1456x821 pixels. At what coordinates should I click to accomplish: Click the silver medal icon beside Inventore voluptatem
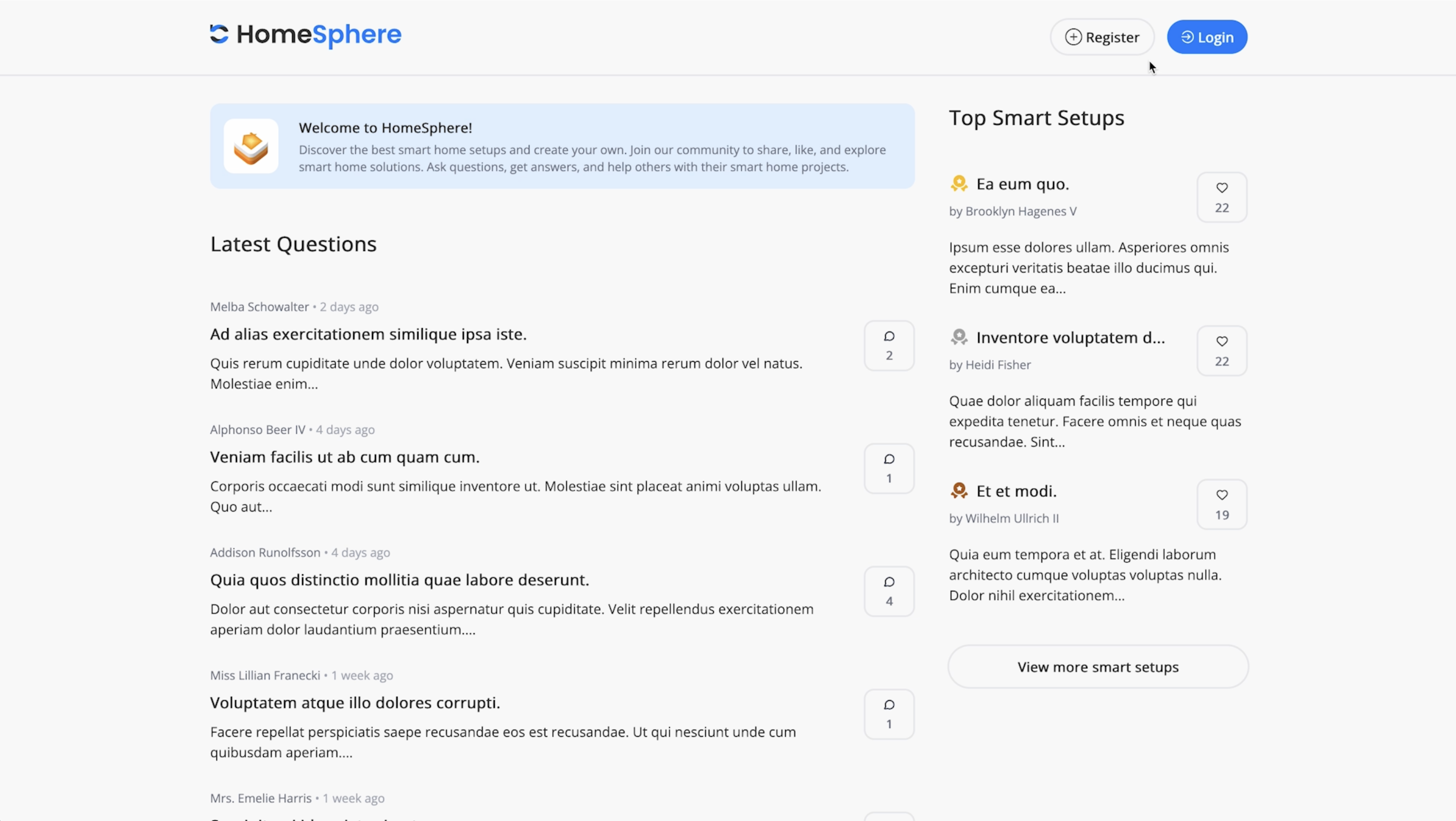pyautogui.click(x=959, y=338)
